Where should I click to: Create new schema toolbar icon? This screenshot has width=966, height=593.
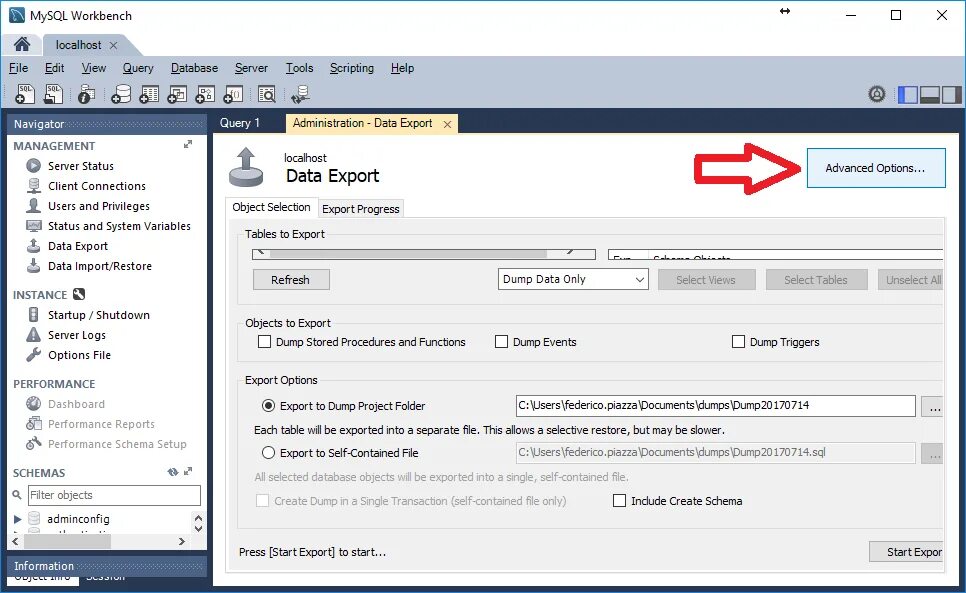[121, 94]
